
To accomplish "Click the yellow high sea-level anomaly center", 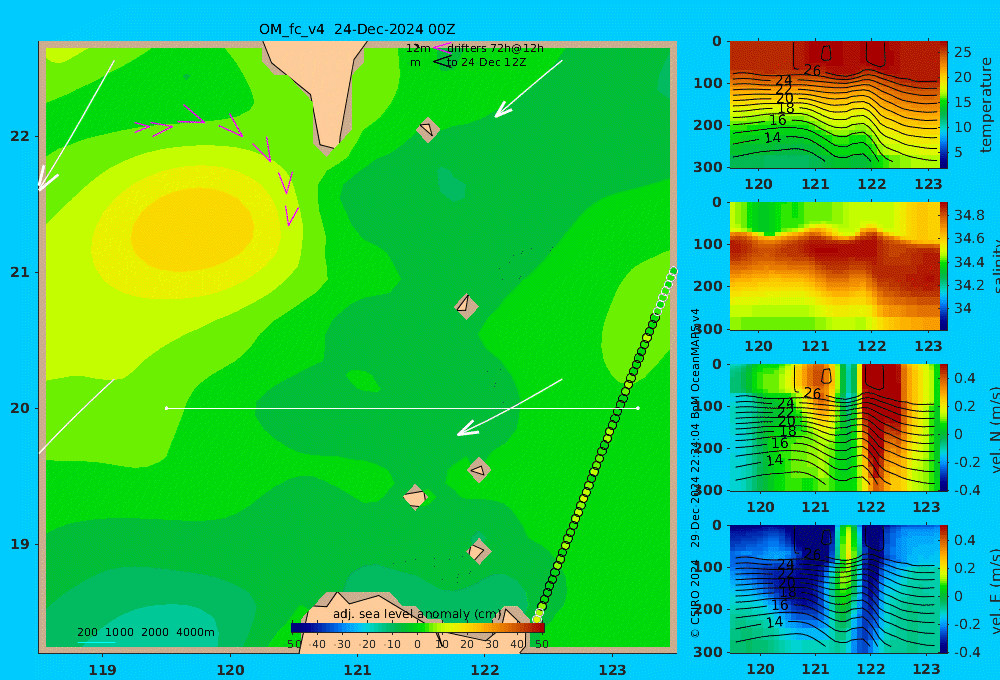I will click(193, 230).
